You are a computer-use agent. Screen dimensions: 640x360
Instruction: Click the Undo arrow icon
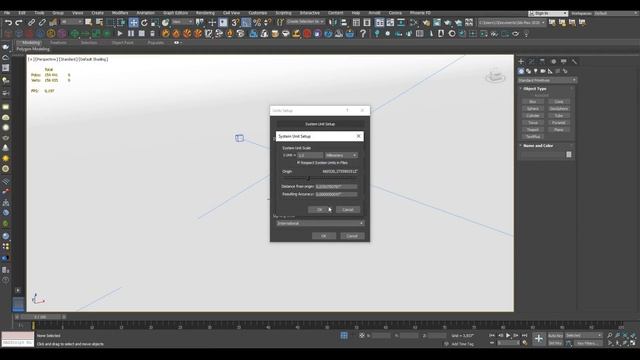(x=8, y=22)
